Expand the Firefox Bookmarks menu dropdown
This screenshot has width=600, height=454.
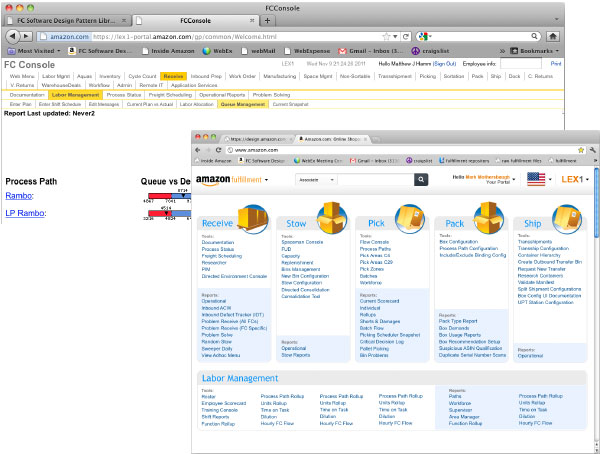coord(557,51)
